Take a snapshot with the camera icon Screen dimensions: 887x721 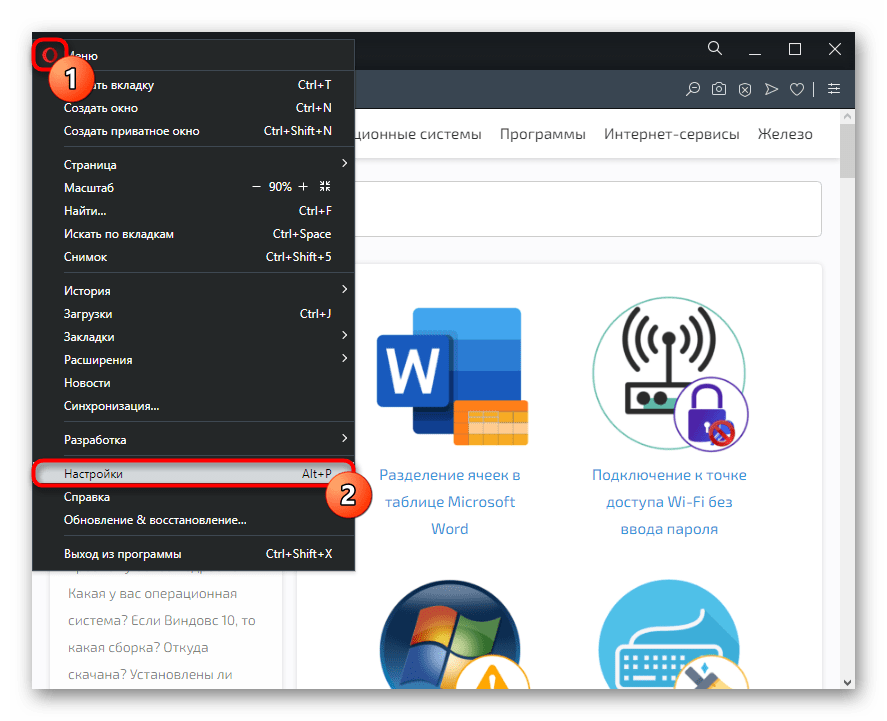[x=718, y=89]
